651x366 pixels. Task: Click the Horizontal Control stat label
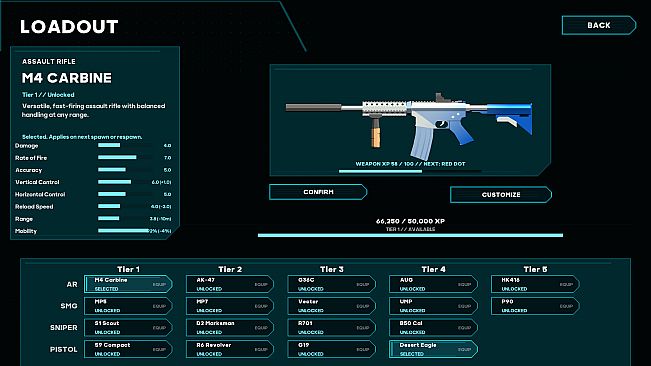(x=40, y=194)
